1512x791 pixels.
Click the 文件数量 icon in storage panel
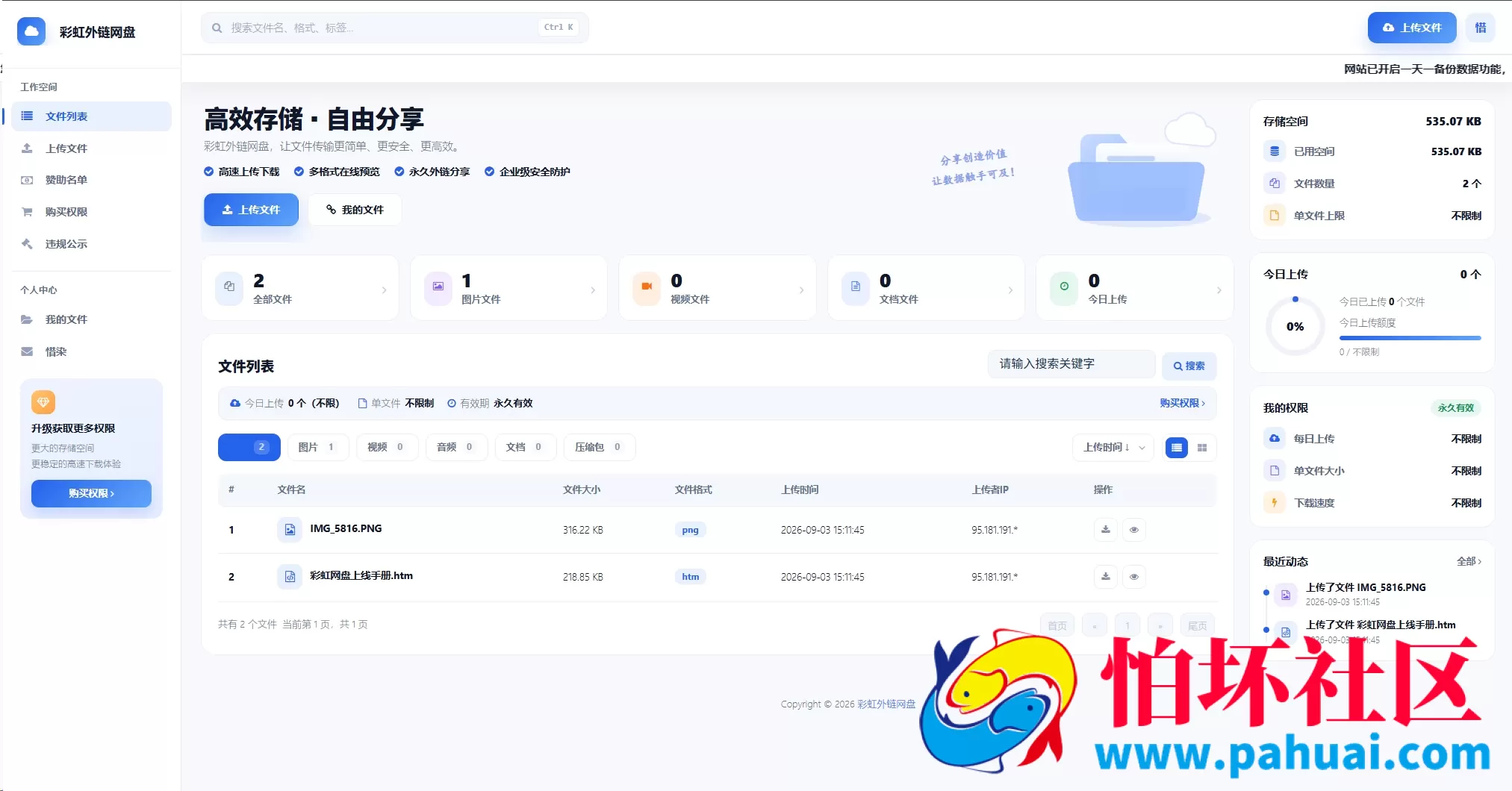[x=1275, y=184]
